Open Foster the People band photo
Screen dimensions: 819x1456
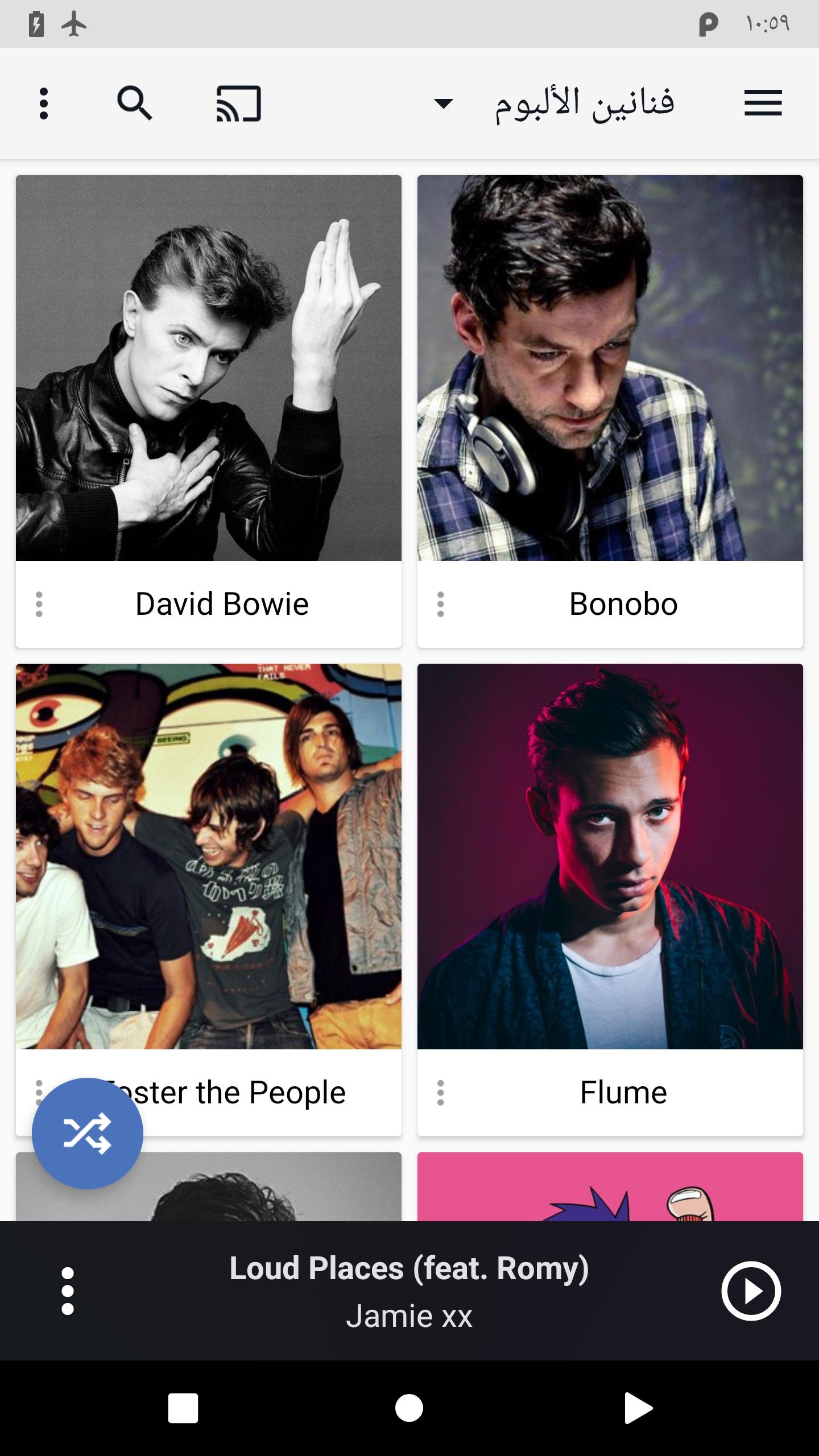point(209,857)
